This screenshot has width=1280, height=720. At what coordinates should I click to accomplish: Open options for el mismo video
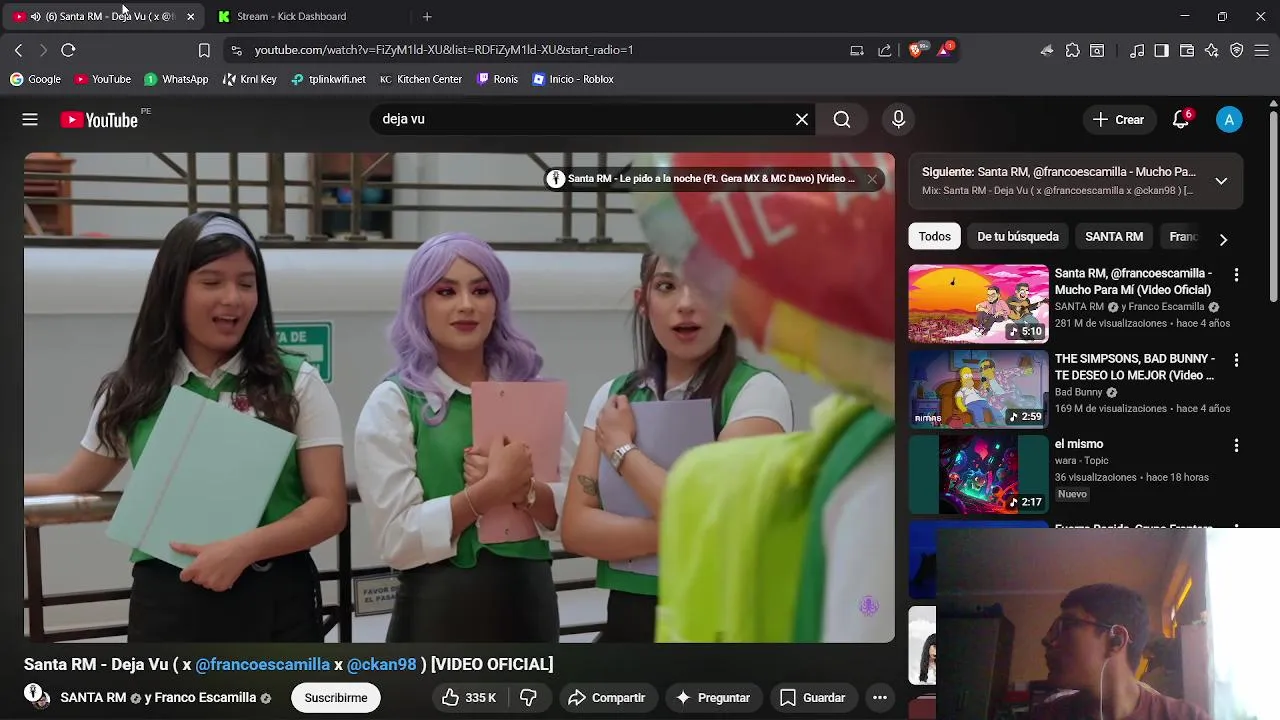pos(1236,445)
